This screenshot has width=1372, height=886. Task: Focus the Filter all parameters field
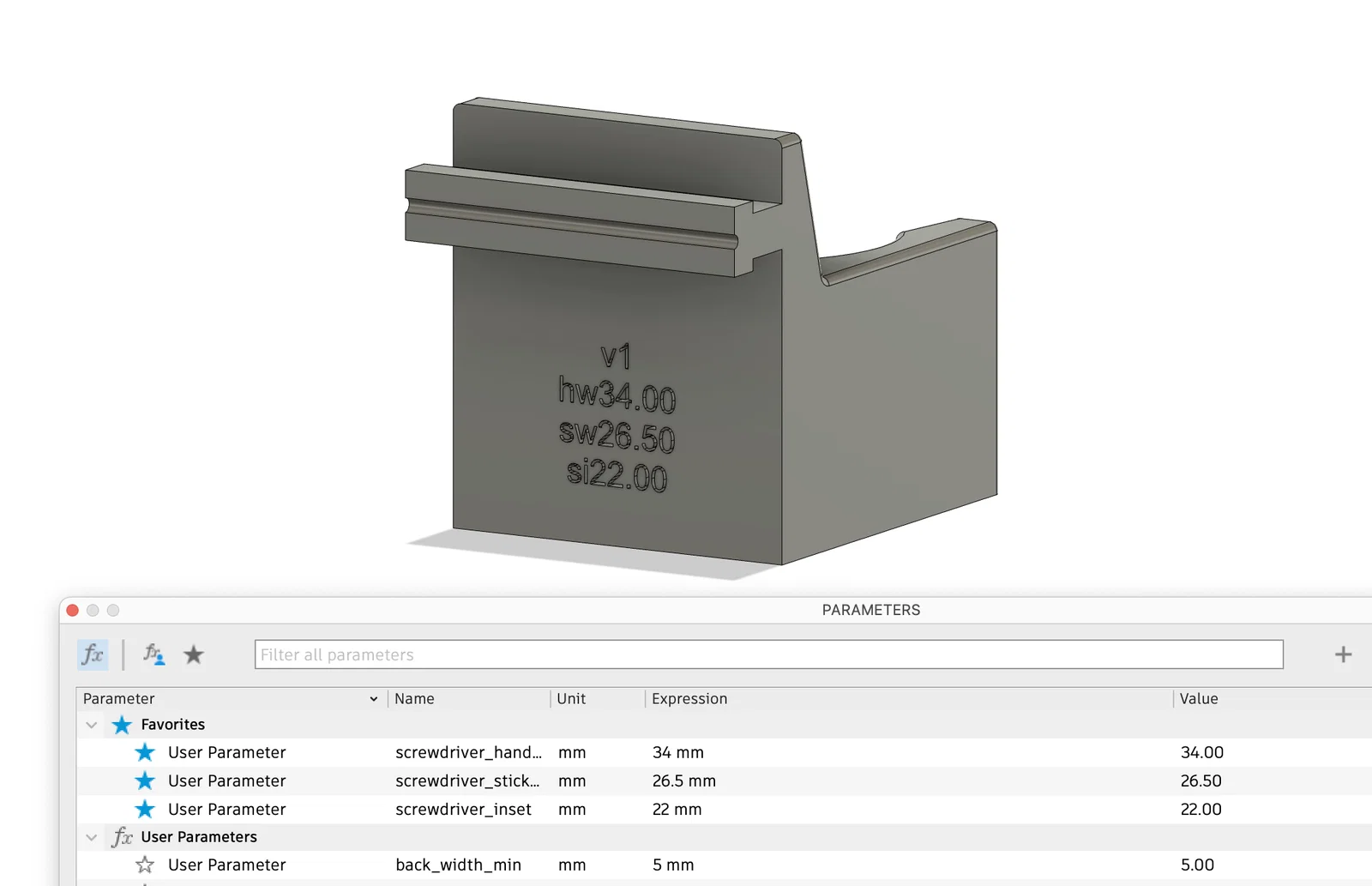pos(768,654)
